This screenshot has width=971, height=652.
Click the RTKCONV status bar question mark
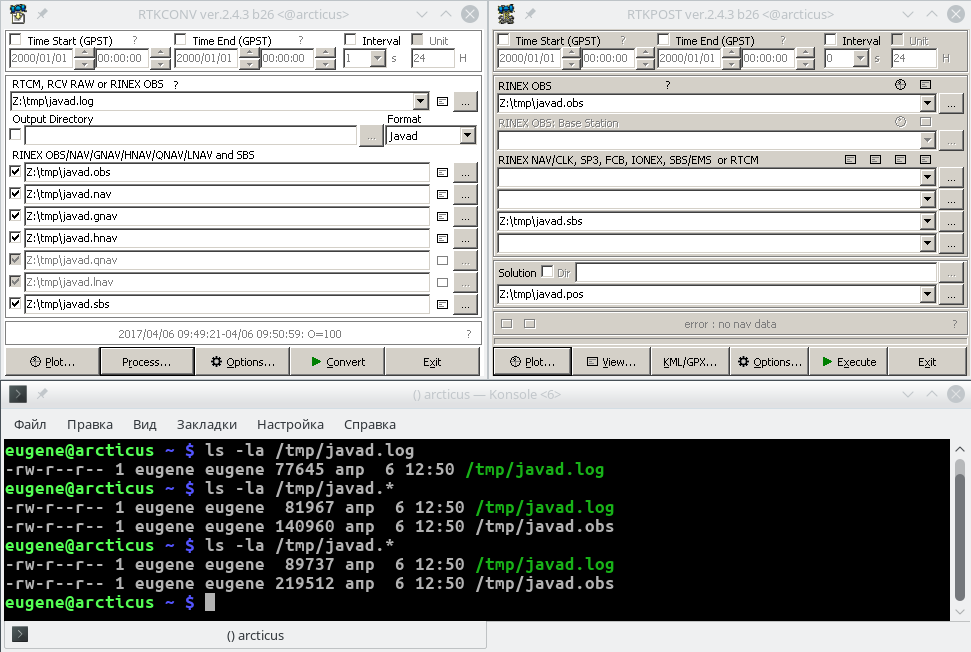(468, 334)
